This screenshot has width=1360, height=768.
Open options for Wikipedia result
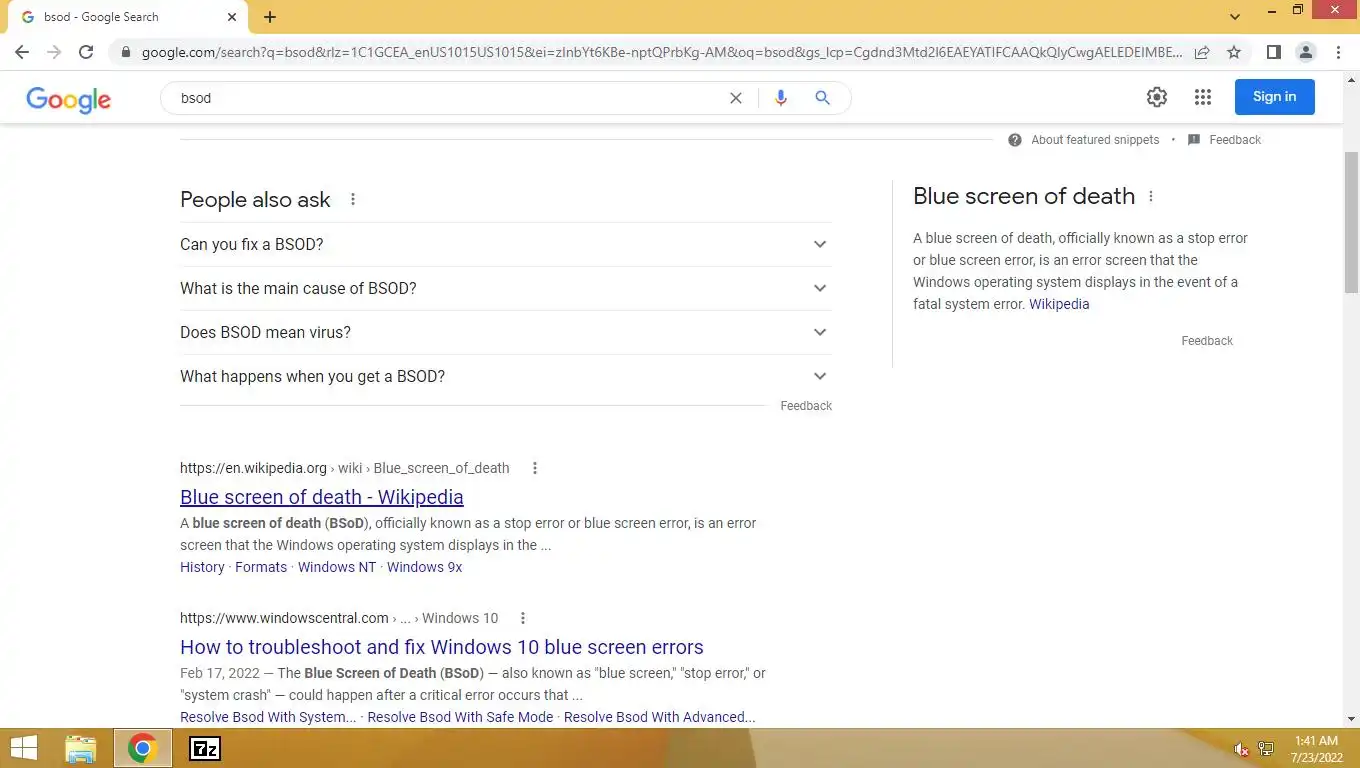535,468
